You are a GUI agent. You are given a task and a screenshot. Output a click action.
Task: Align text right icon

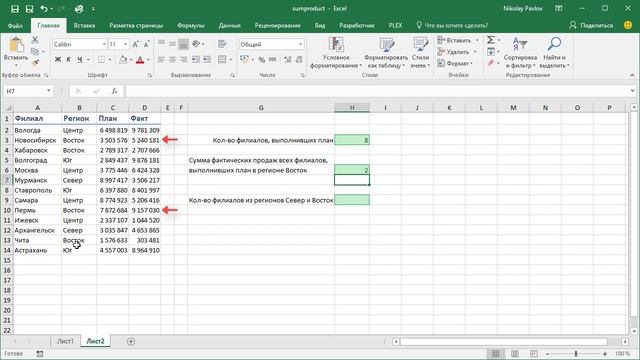pyautogui.click(x=184, y=60)
